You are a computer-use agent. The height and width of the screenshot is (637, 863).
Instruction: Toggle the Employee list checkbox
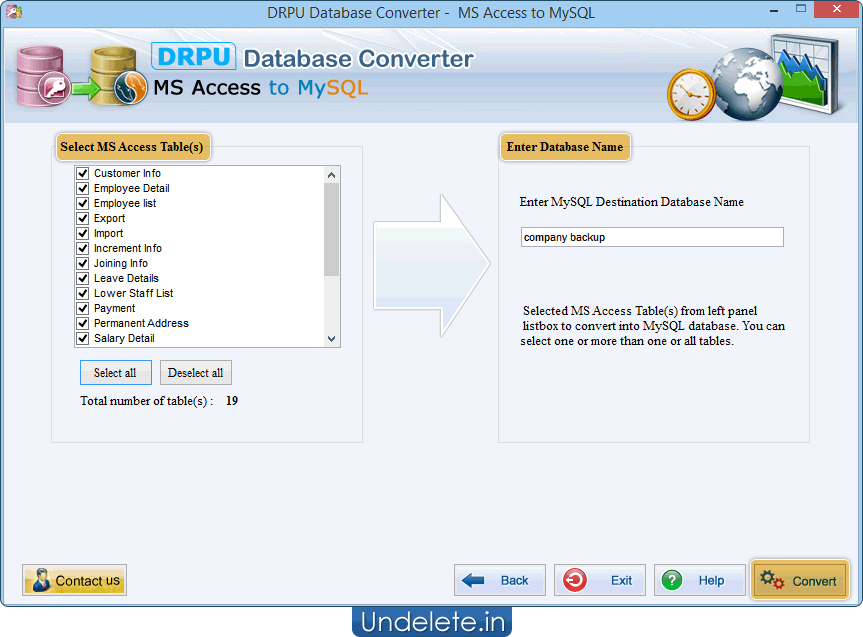(x=83, y=203)
